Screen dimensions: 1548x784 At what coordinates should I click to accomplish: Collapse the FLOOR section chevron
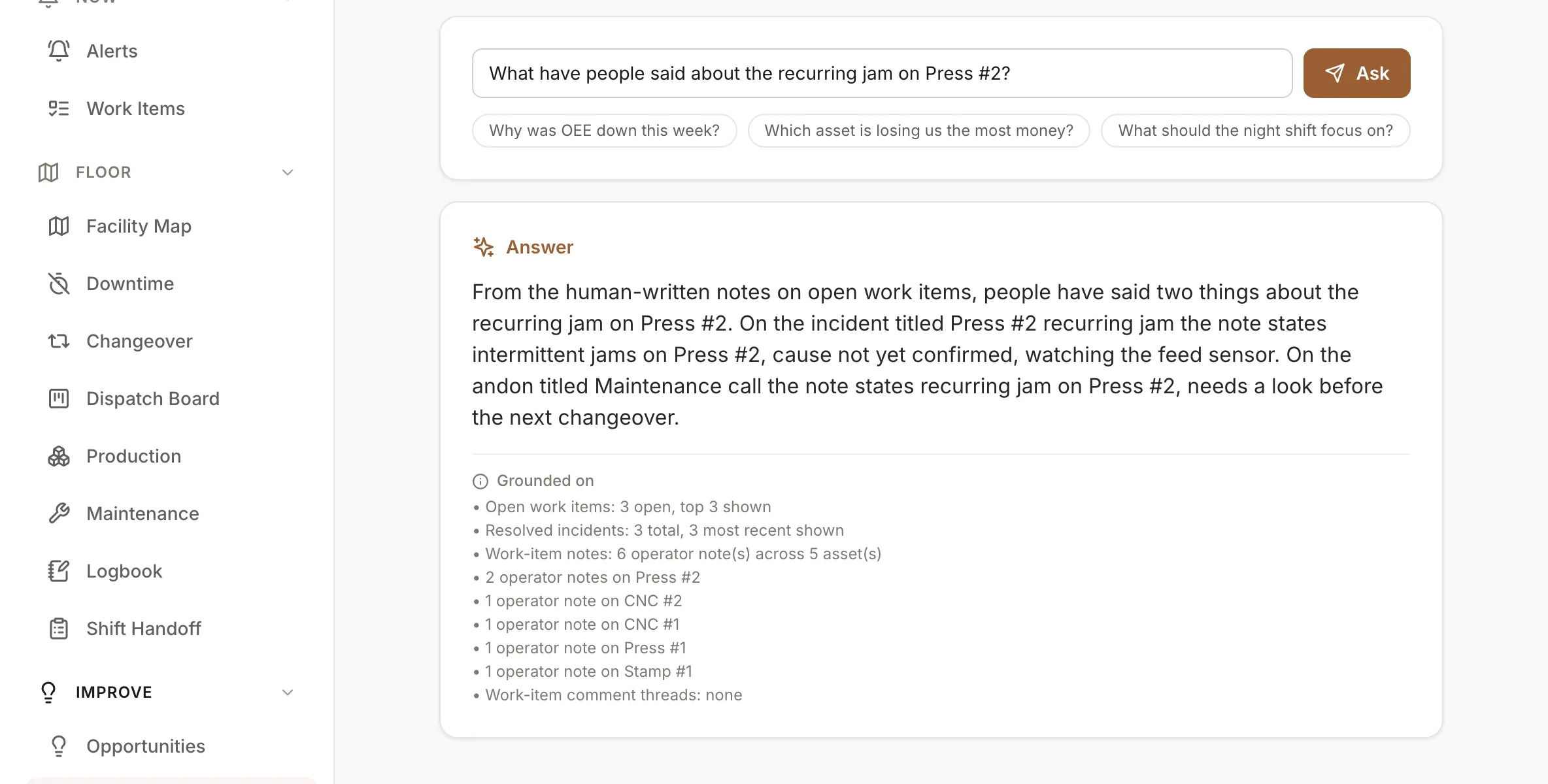288,172
